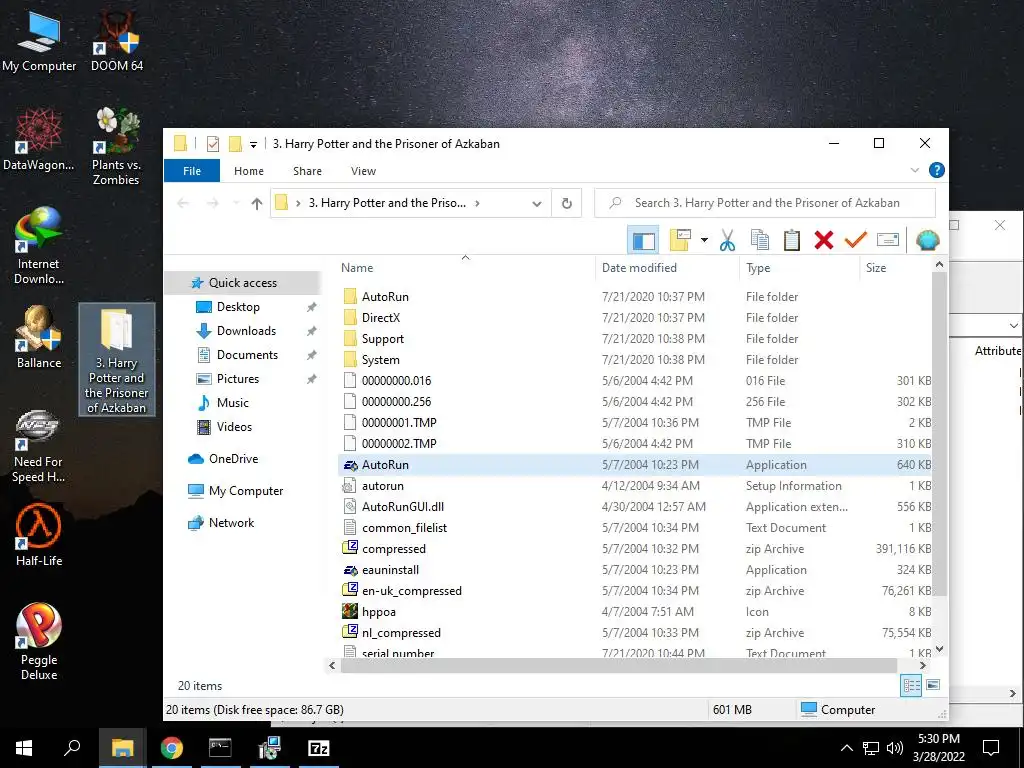1024x768 pixels.
Task: Select AutoRunGUI.dll file
Action: 635,507
